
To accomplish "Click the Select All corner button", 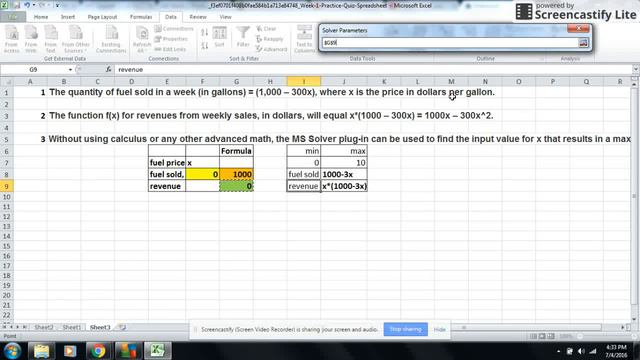I will 7,82.
